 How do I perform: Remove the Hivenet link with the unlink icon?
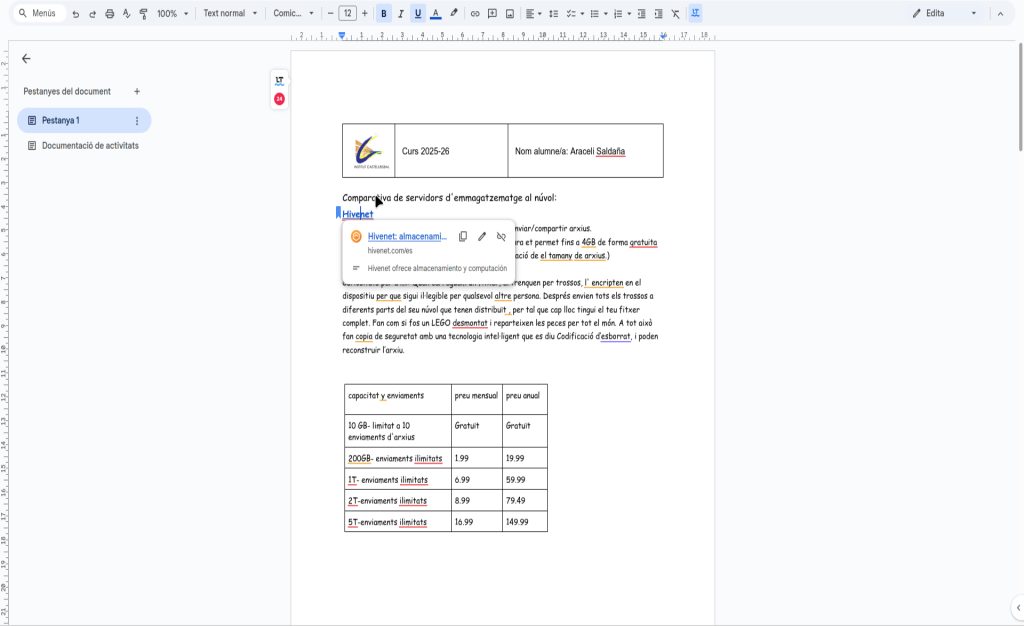coord(501,237)
